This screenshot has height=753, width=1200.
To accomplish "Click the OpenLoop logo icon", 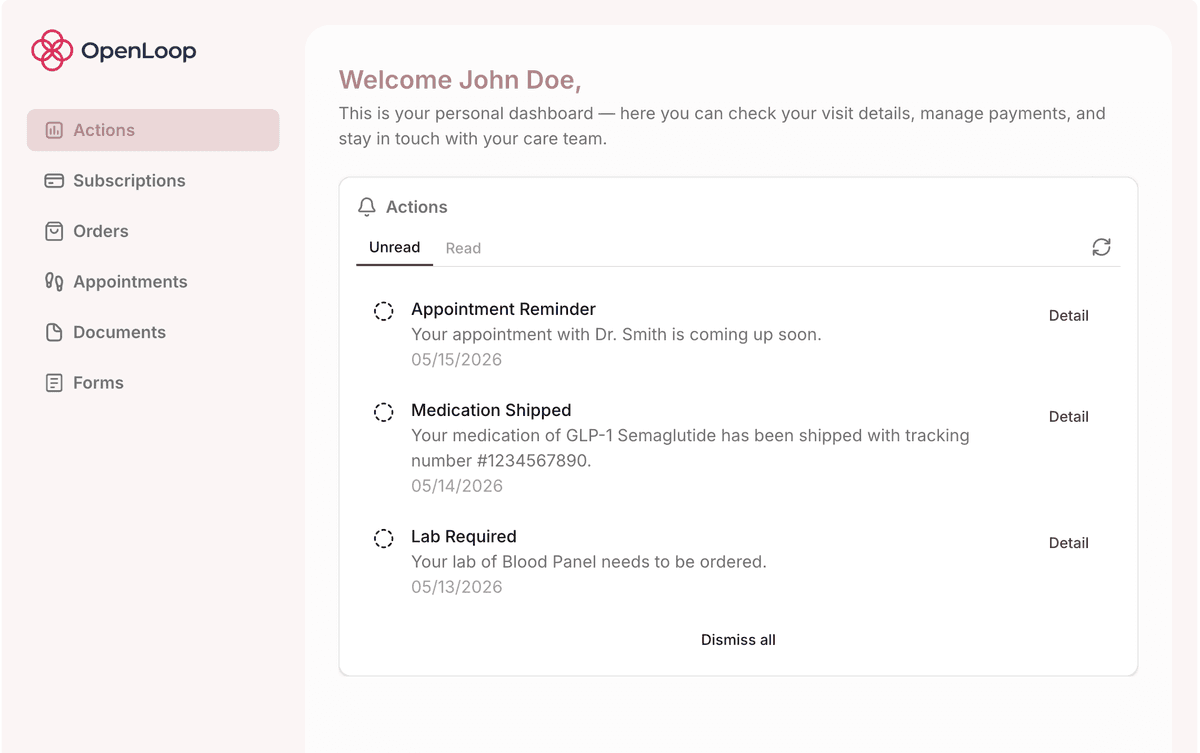I will pos(52,50).
